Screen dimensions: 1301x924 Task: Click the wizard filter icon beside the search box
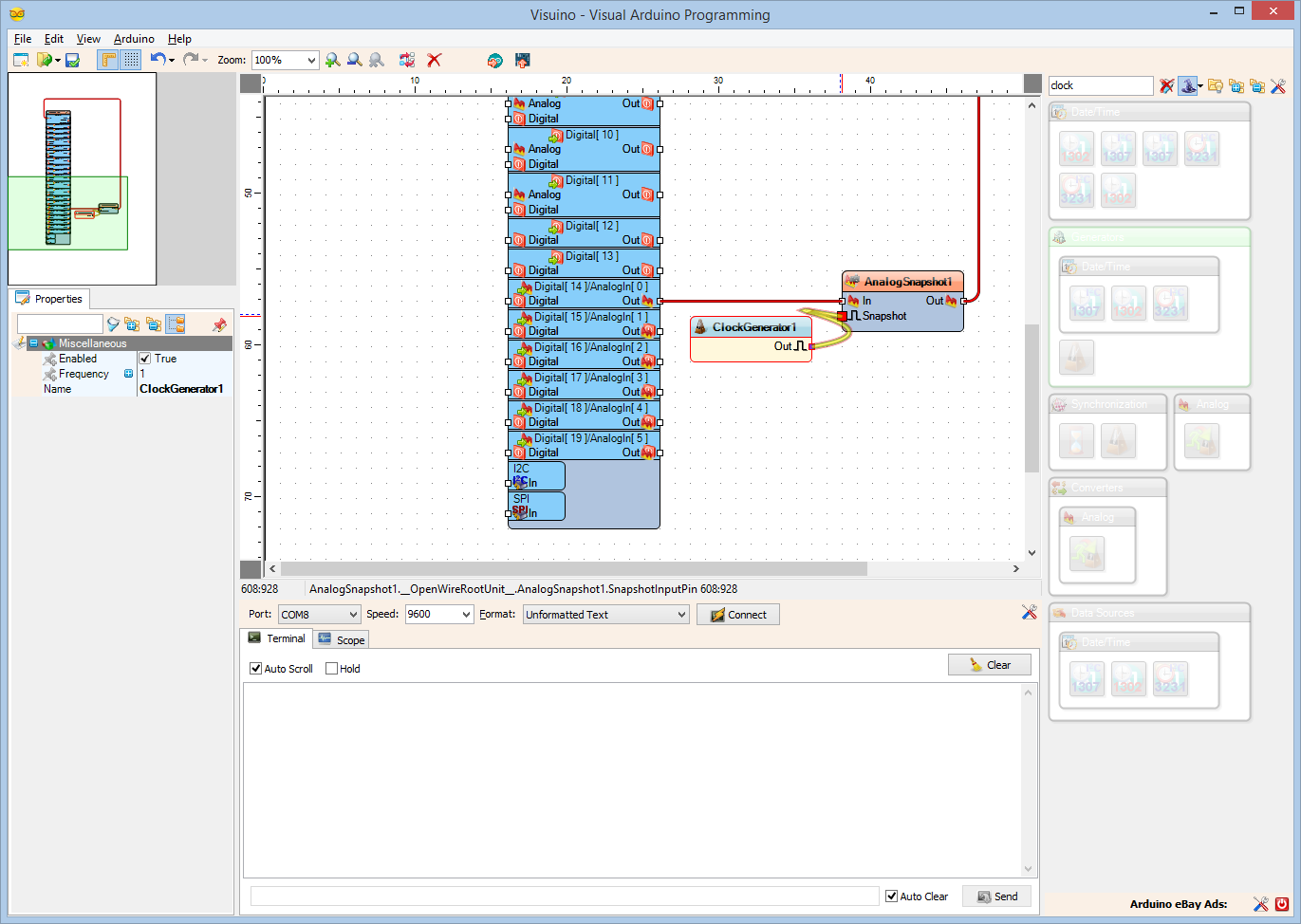[x=1189, y=85]
